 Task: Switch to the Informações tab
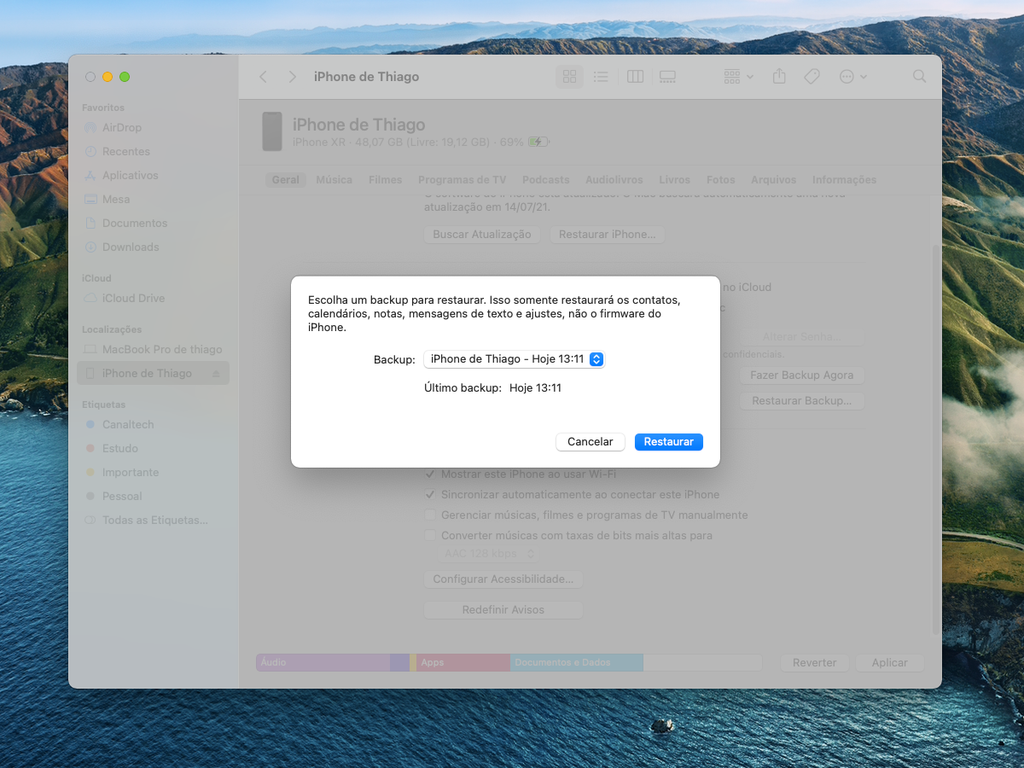[x=844, y=180]
